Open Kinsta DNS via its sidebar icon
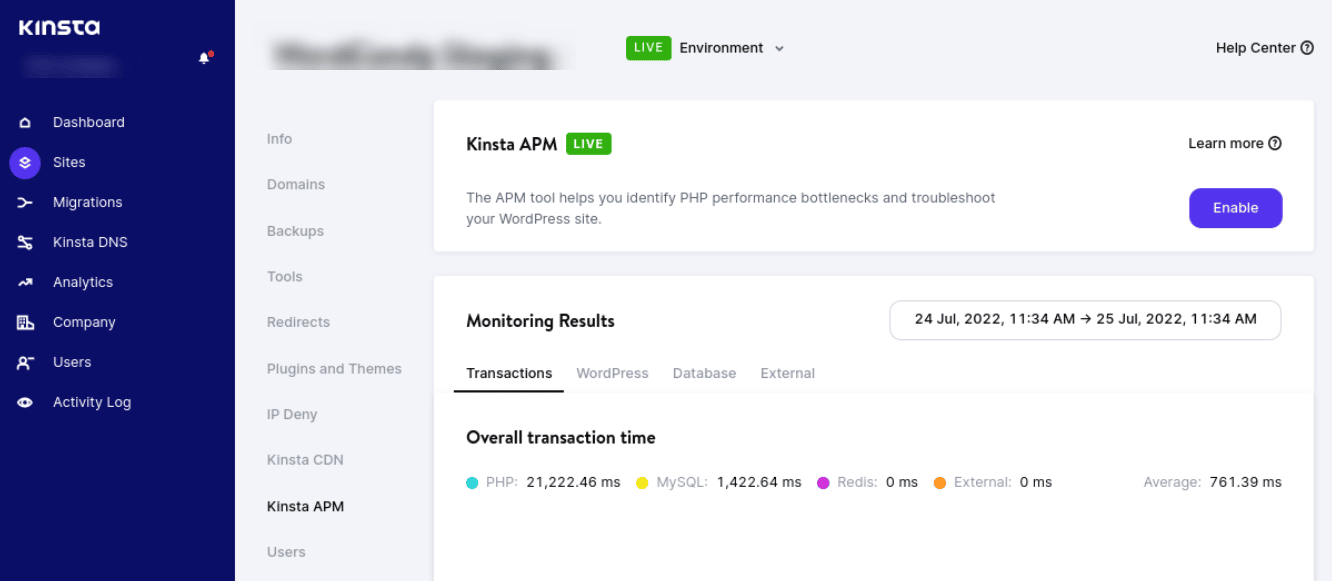The width and height of the screenshot is (1332, 581). 24,242
